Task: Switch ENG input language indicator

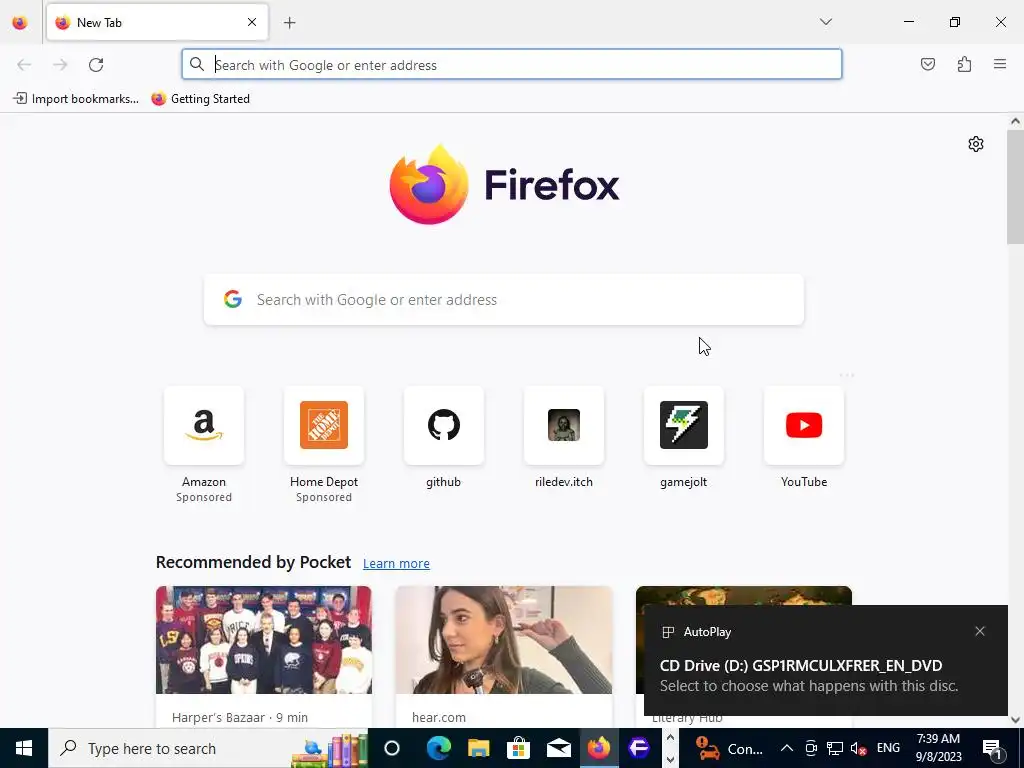Action: (x=888, y=748)
